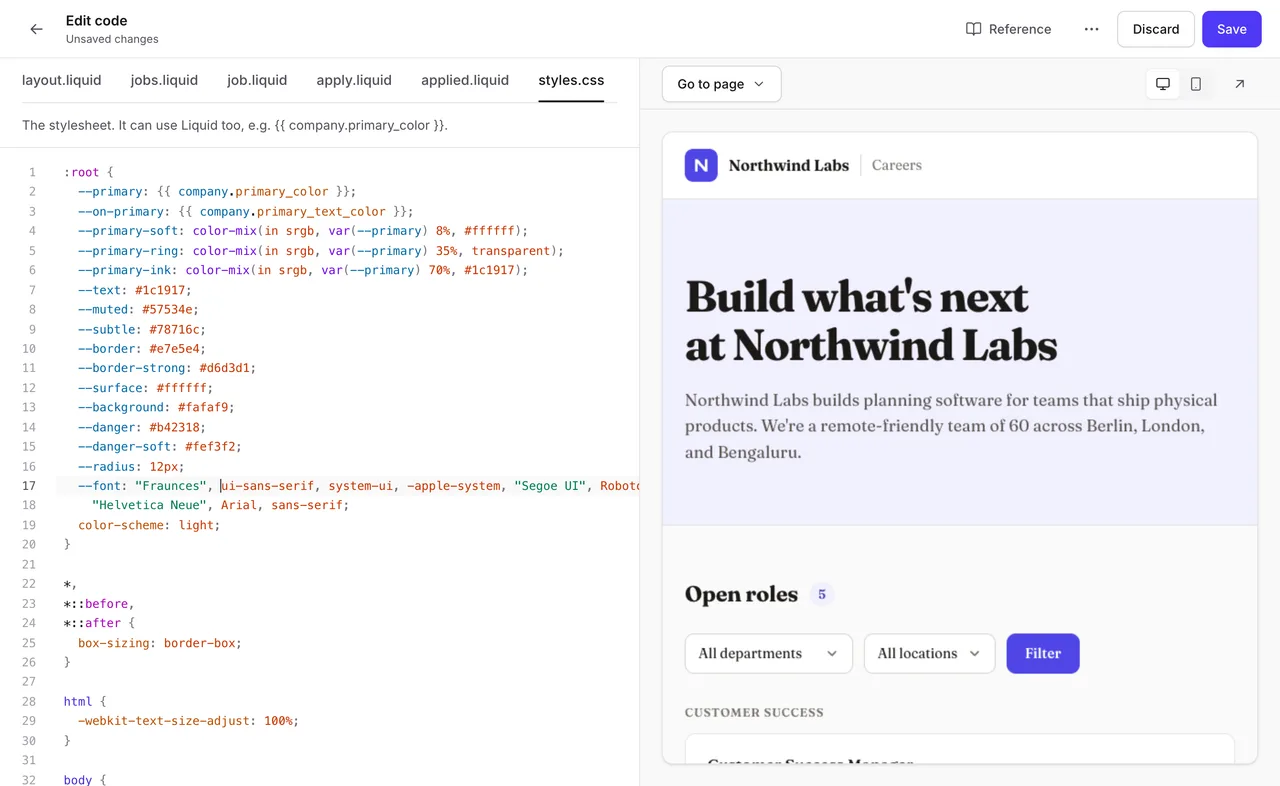Click the CUSTOMER SUCCESS section label
The height and width of the screenshot is (786, 1280).
pyautogui.click(x=754, y=713)
